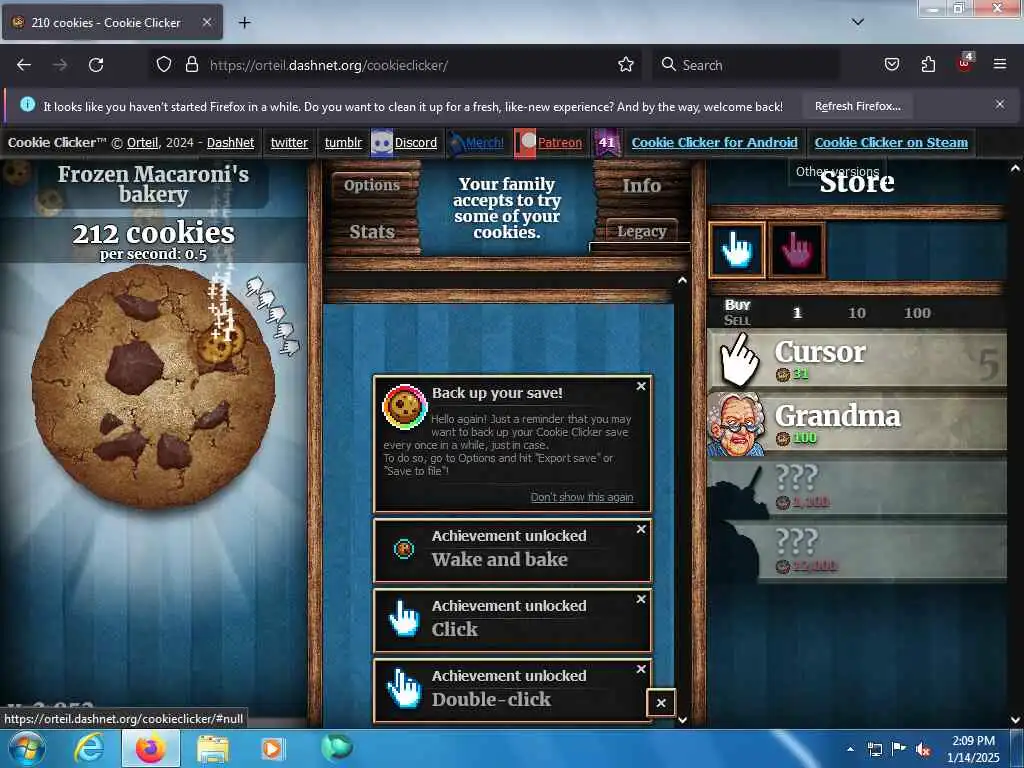The width and height of the screenshot is (1024, 768).
Task: Set purchase amount to 100
Action: (x=917, y=313)
